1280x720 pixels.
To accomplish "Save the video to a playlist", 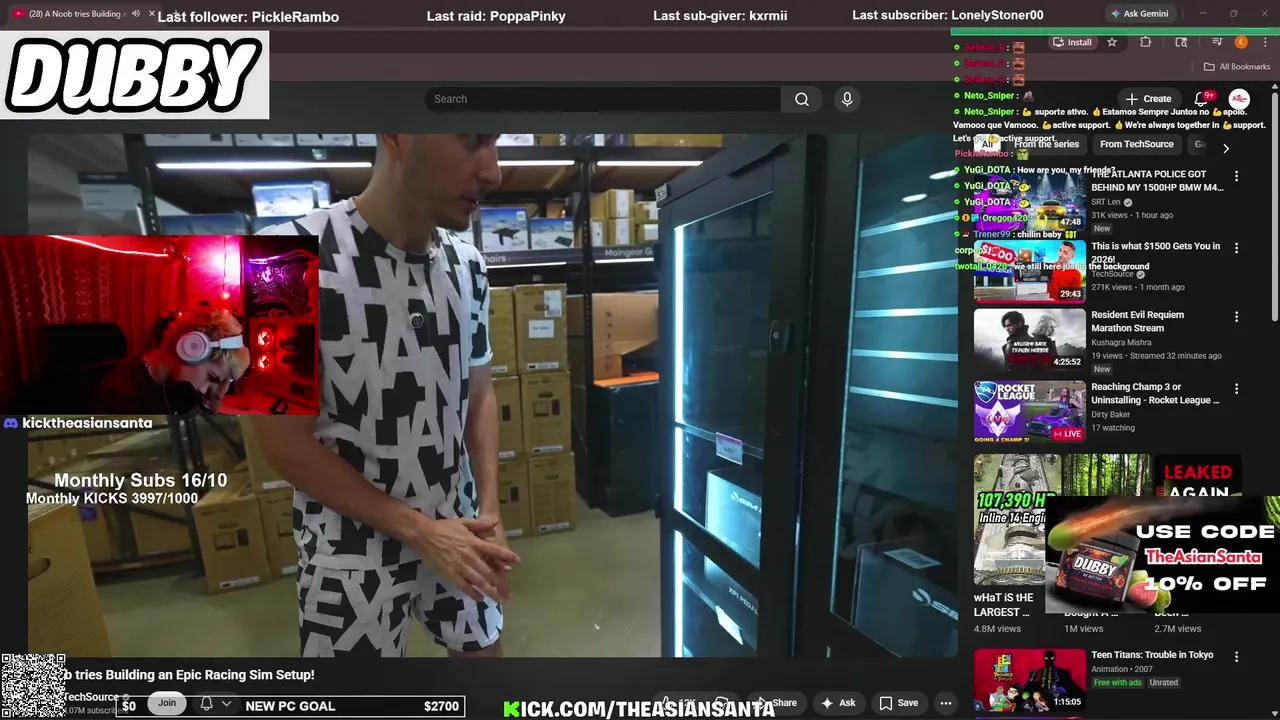I will click(x=898, y=703).
